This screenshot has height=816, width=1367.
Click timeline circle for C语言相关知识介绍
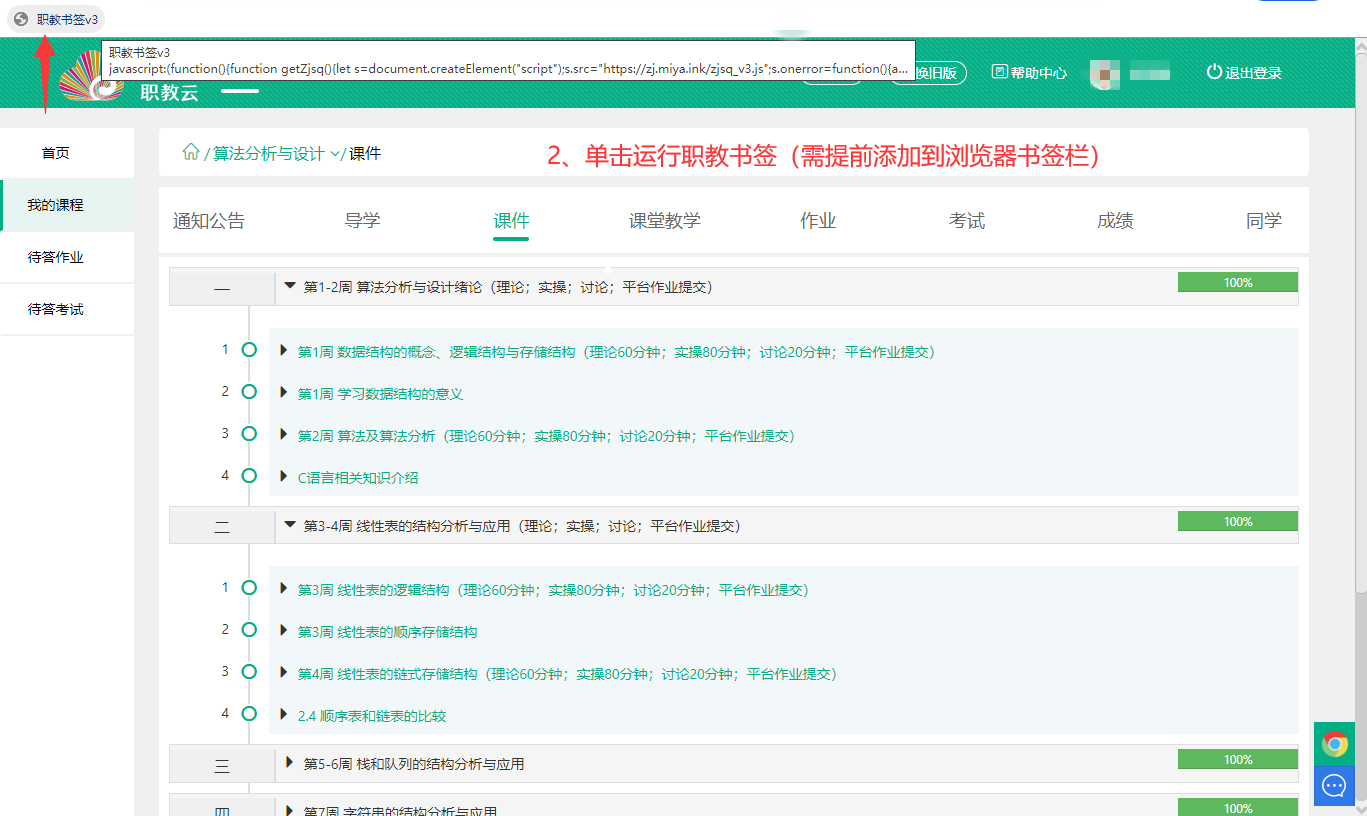(x=249, y=476)
